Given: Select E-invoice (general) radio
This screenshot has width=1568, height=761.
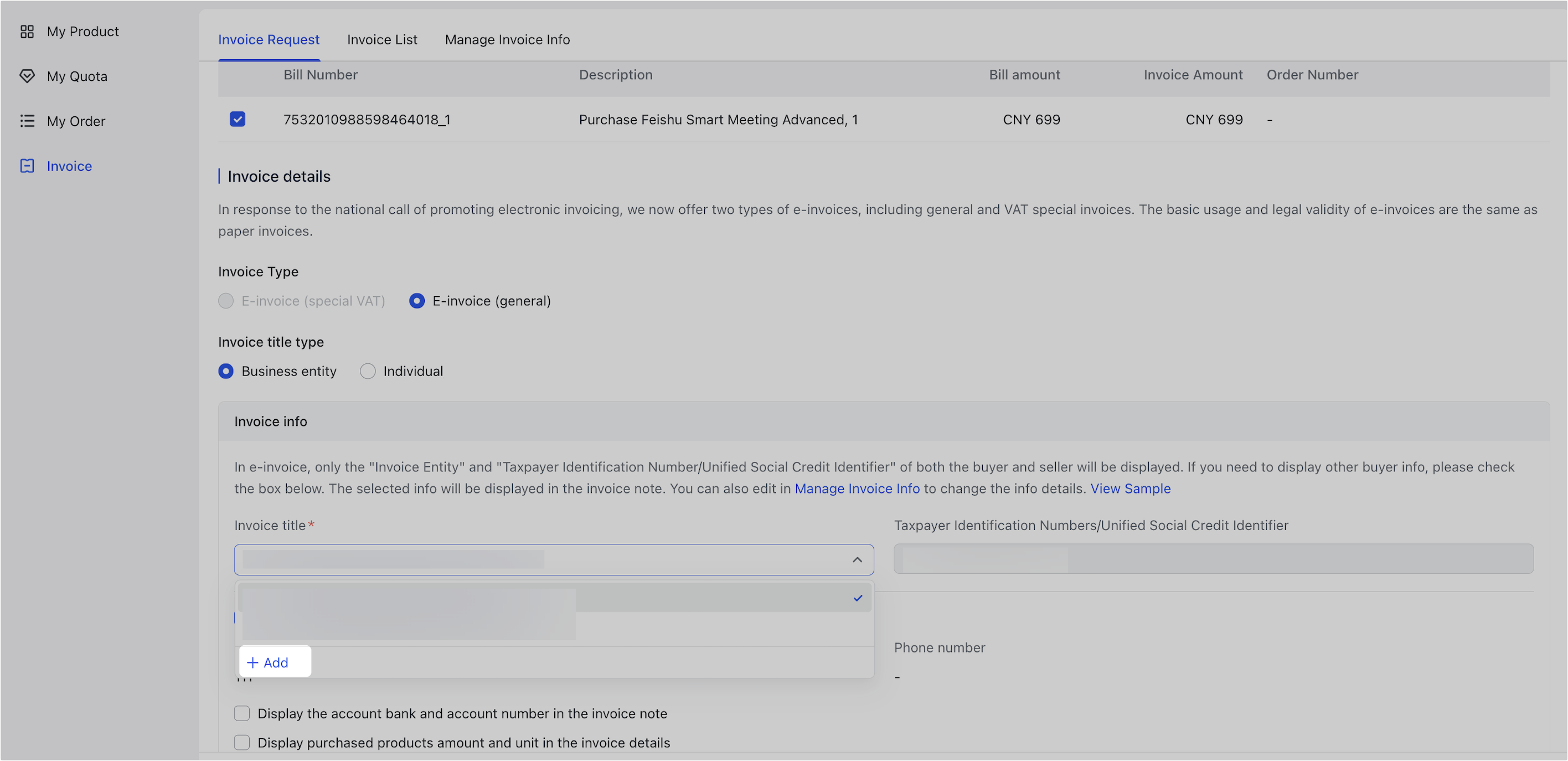Looking at the screenshot, I should point(417,301).
